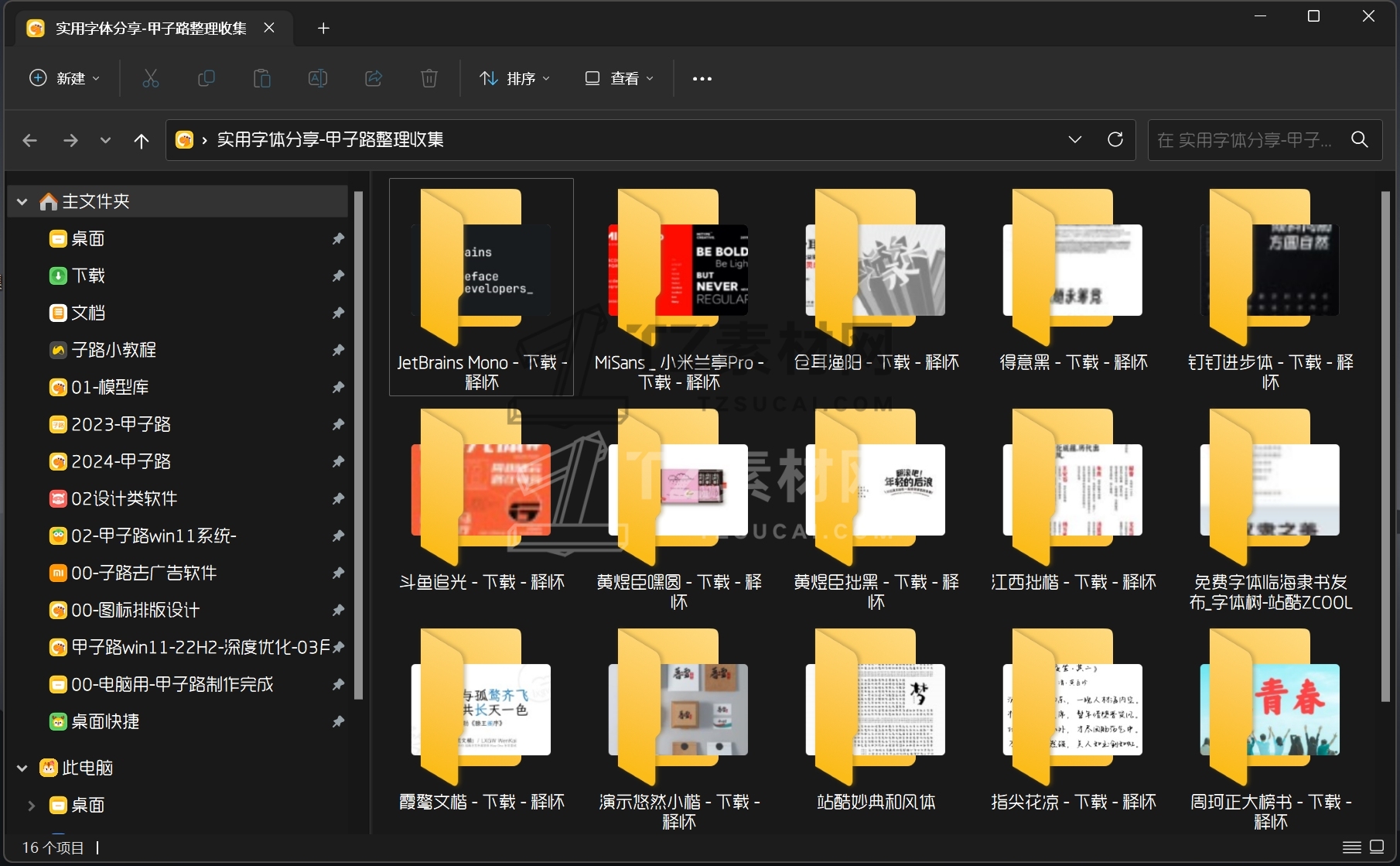This screenshot has width=1400, height=866.
Task: Click the Delete trash icon
Action: pos(429,78)
